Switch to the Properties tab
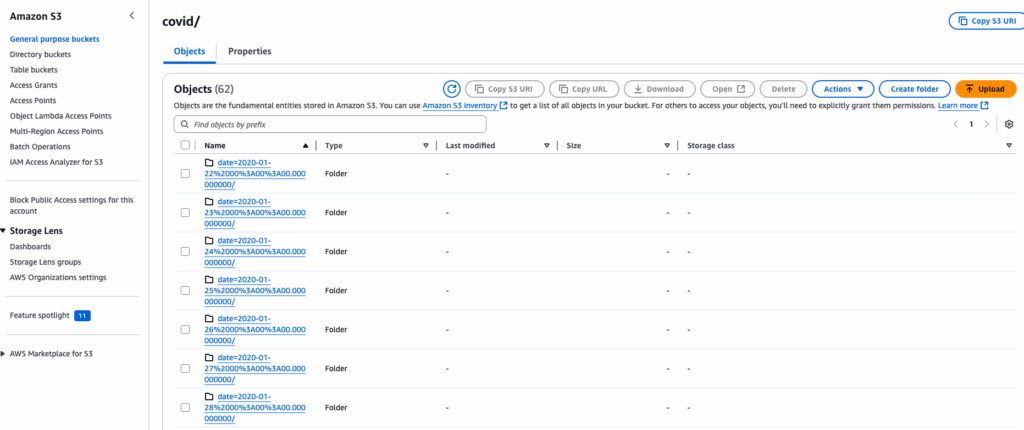Viewport: 1024px width, 430px height. 249,51
